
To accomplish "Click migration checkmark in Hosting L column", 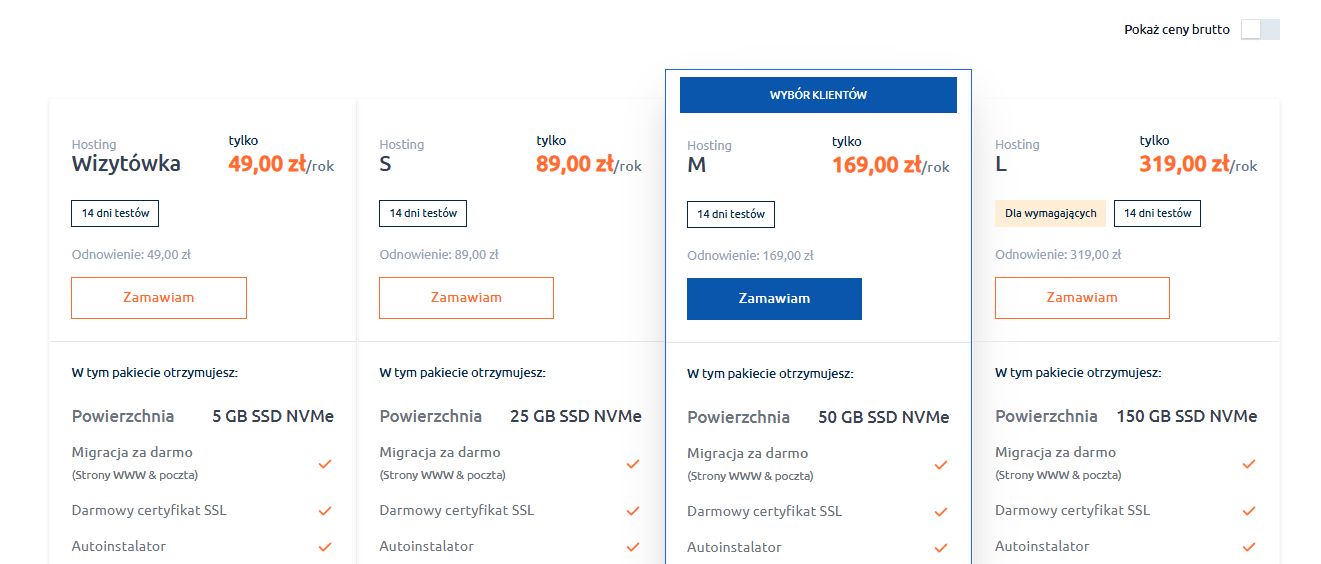I will click(x=1249, y=464).
